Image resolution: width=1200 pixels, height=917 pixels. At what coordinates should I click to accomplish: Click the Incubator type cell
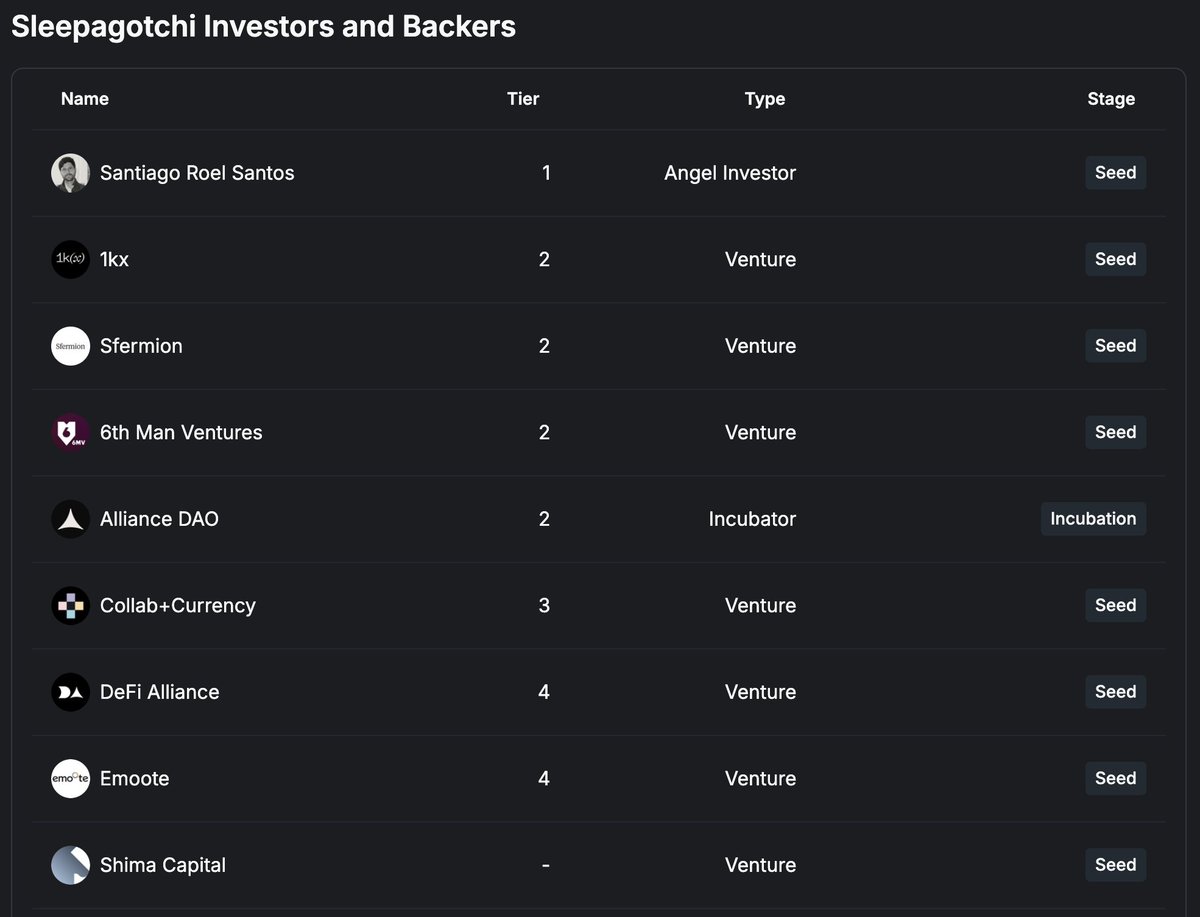(752, 519)
